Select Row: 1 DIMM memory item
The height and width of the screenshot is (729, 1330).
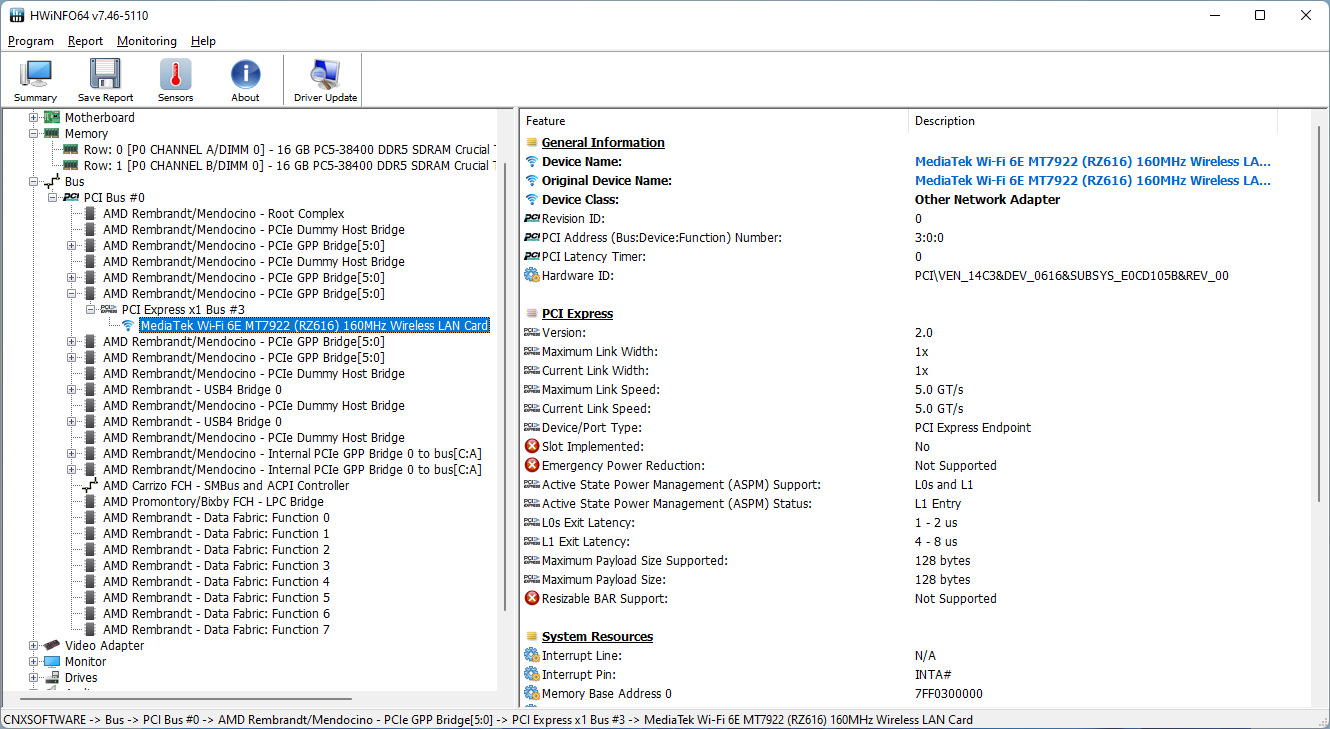tap(288, 166)
